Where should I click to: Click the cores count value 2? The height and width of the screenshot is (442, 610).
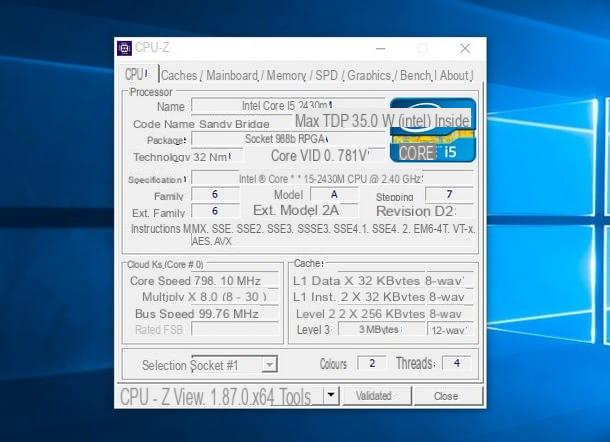[372, 363]
